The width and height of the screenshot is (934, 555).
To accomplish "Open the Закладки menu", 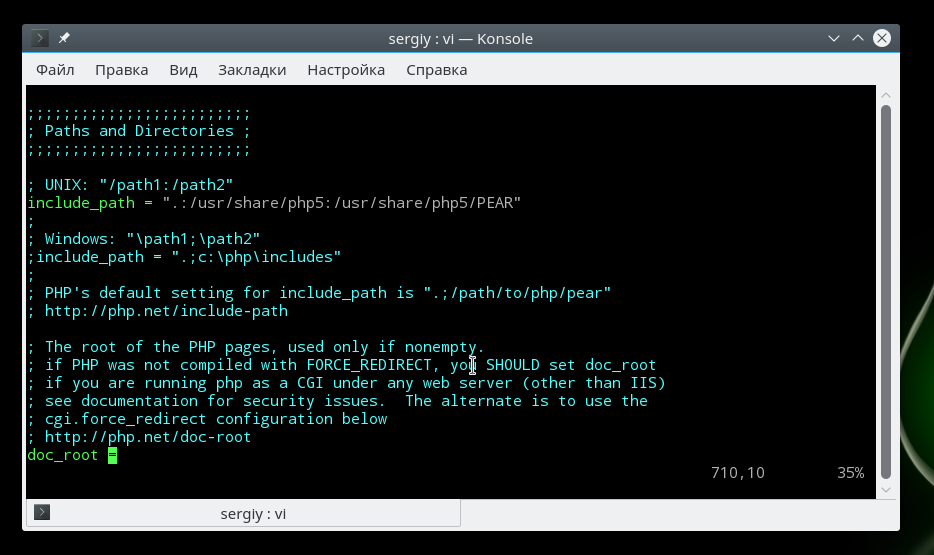I will 252,70.
